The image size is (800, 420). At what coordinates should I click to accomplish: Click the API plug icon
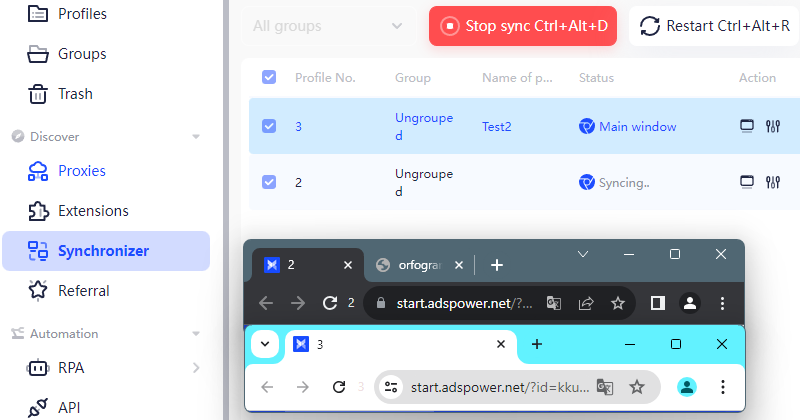click(x=38, y=408)
